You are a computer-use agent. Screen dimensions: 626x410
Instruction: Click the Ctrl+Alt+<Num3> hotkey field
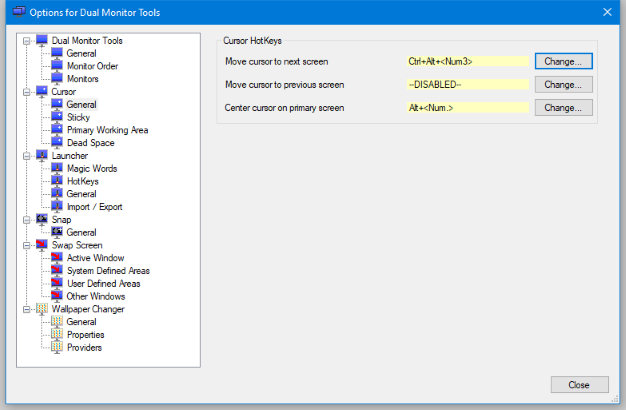point(468,61)
